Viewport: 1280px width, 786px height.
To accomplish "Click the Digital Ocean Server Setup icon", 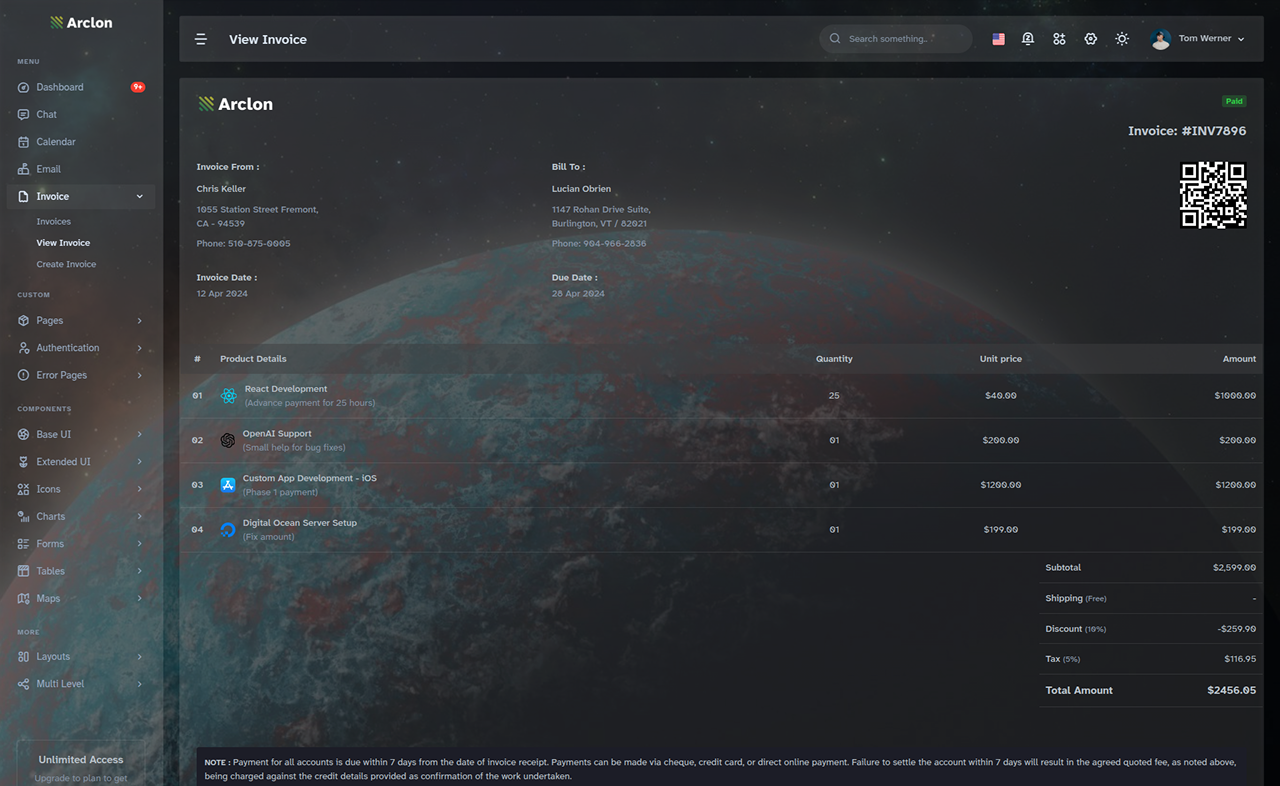I will (228, 529).
